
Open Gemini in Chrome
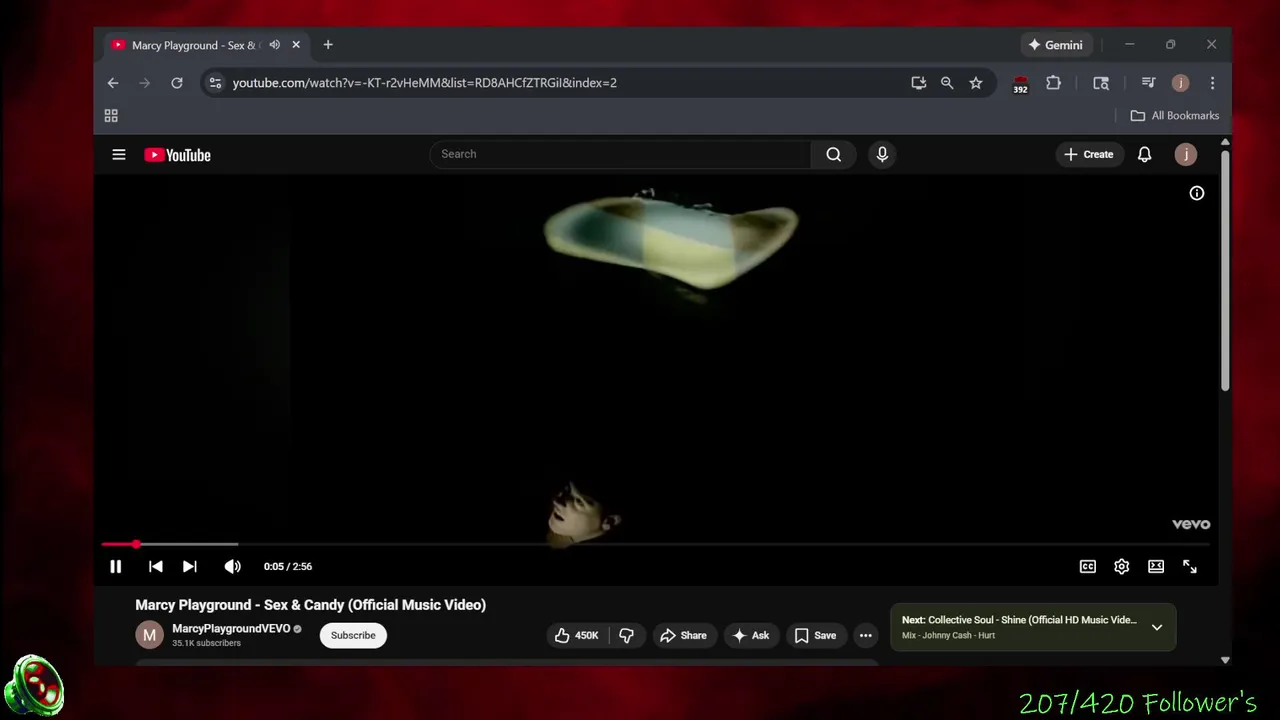click(1056, 45)
